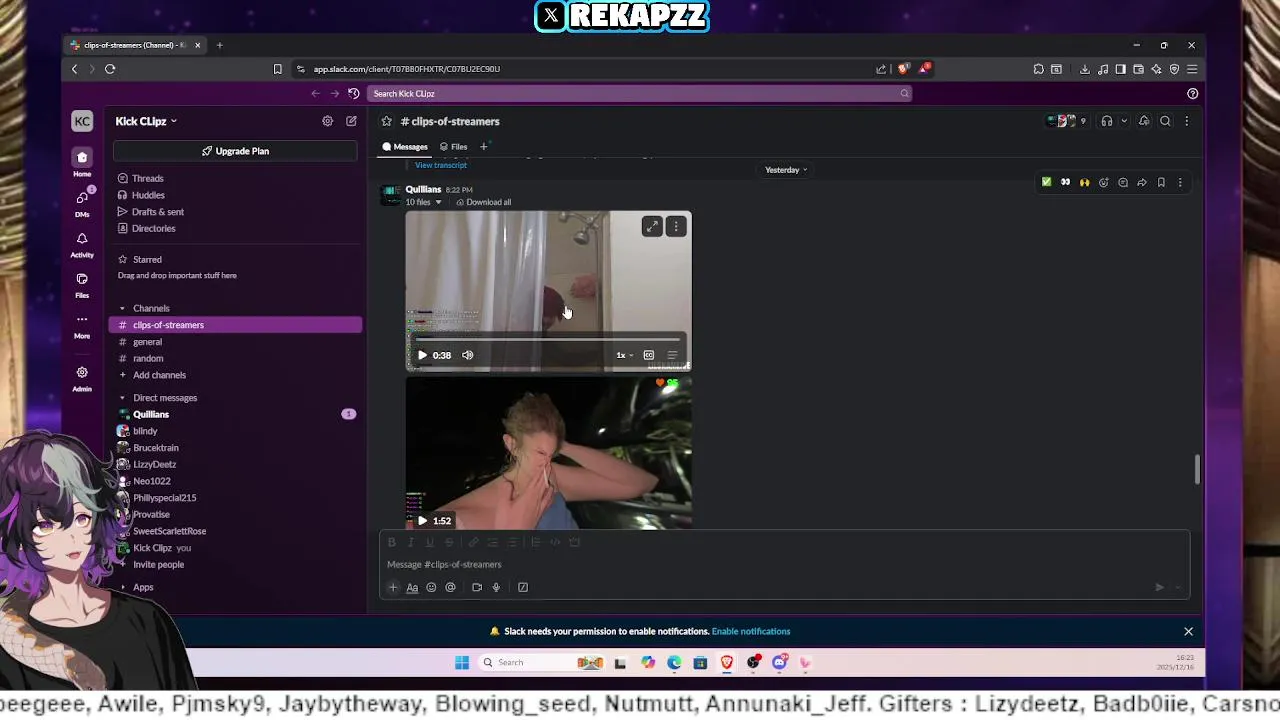Click the Upgrade Plan button
The height and width of the screenshot is (720, 1280).
click(x=235, y=151)
